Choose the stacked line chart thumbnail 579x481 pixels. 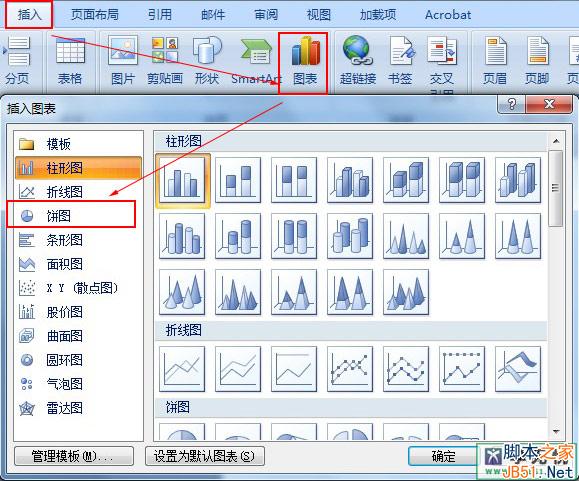coord(238,369)
